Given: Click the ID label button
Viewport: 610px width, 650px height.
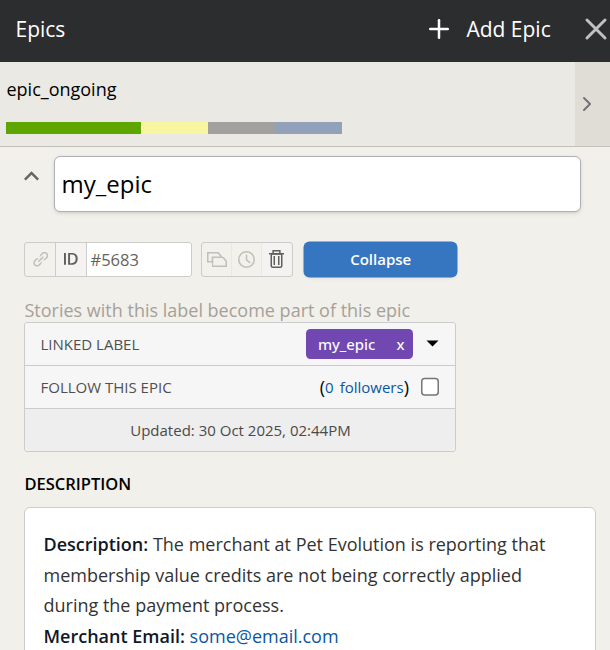Looking at the screenshot, I should (70, 260).
